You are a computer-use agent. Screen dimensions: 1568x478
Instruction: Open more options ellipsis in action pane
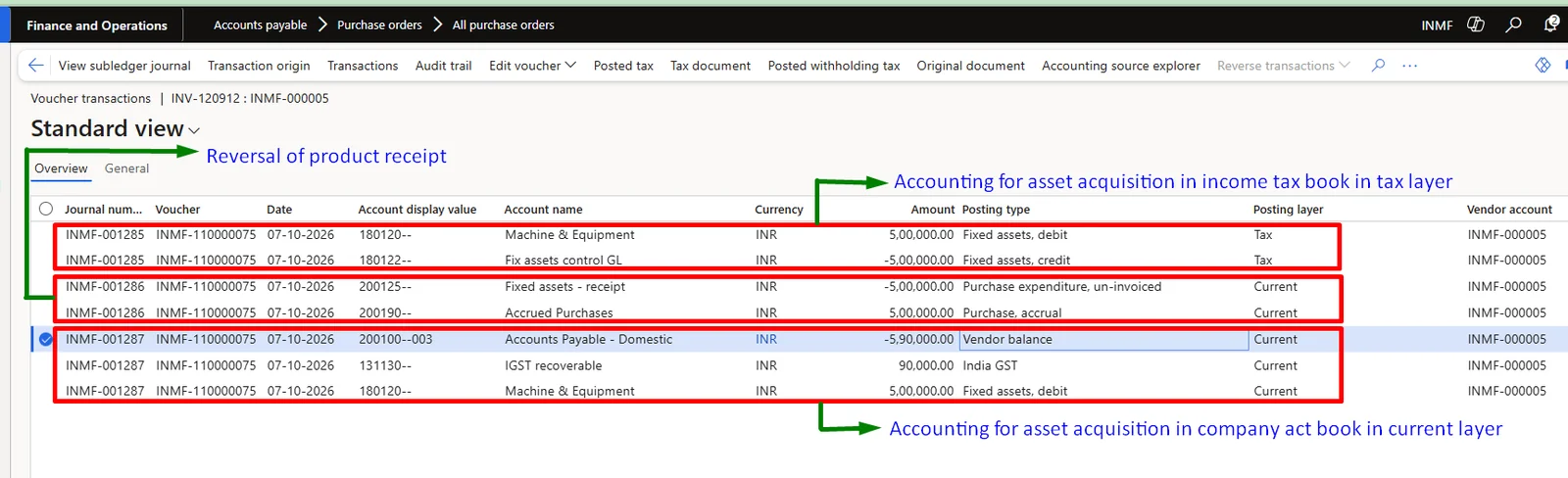pyautogui.click(x=1410, y=66)
